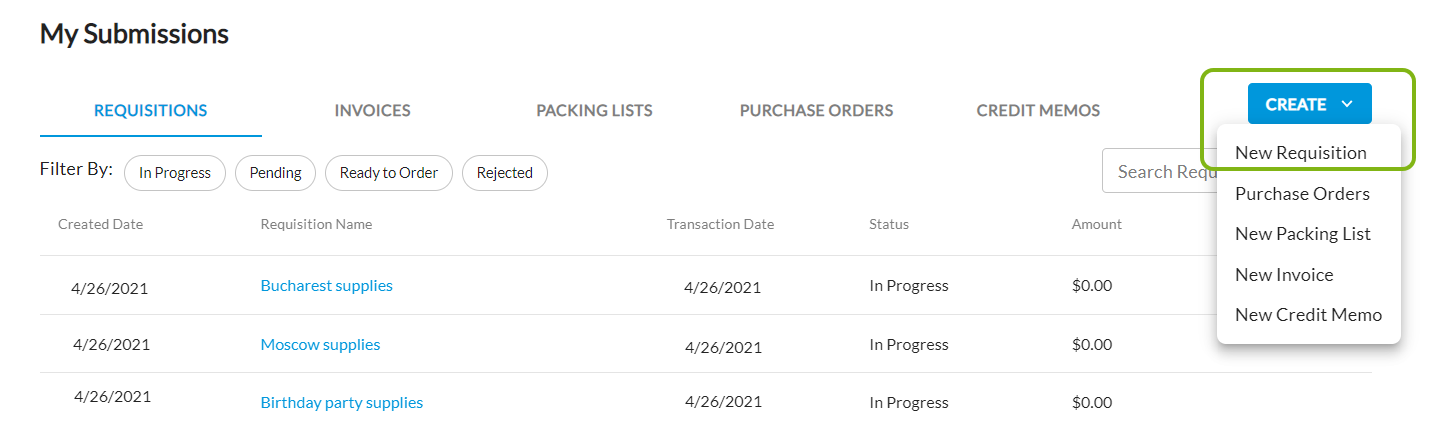Enable the Ready to Order filter
1441x421 pixels.
pyautogui.click(x=388, y=173)
